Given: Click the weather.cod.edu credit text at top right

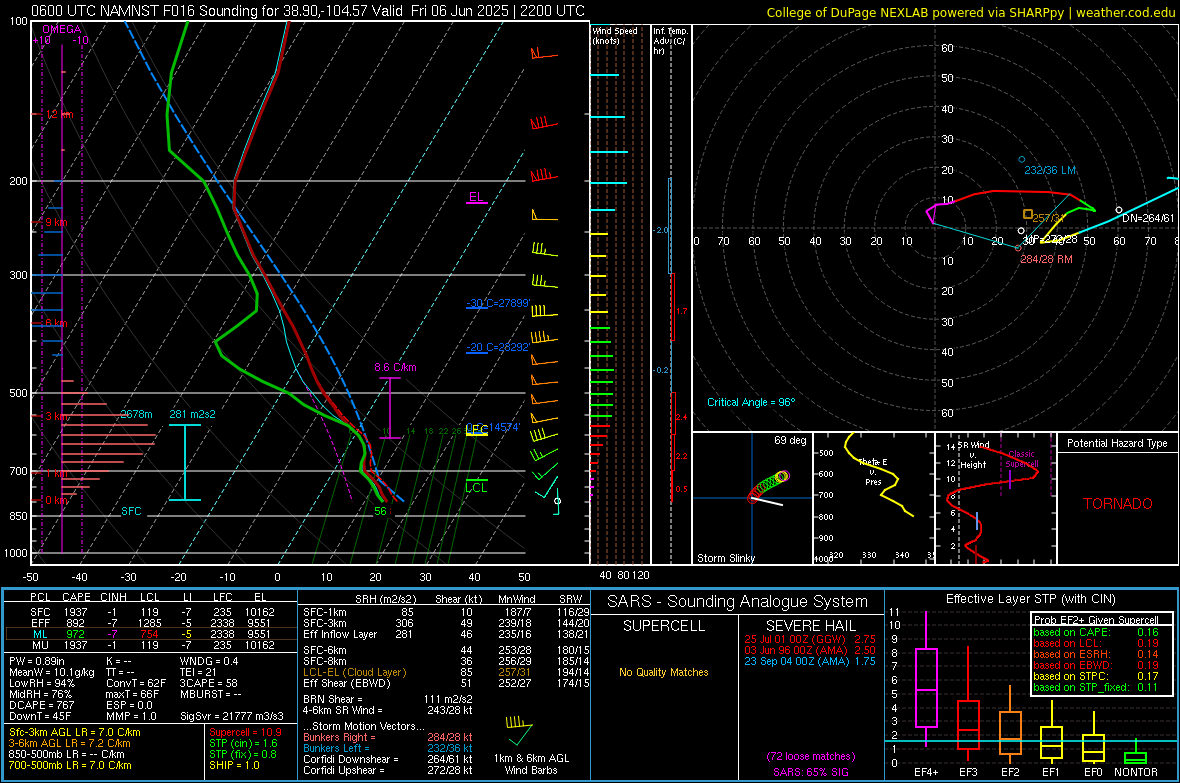Looking at the screenshot, I should (1125, 12).
